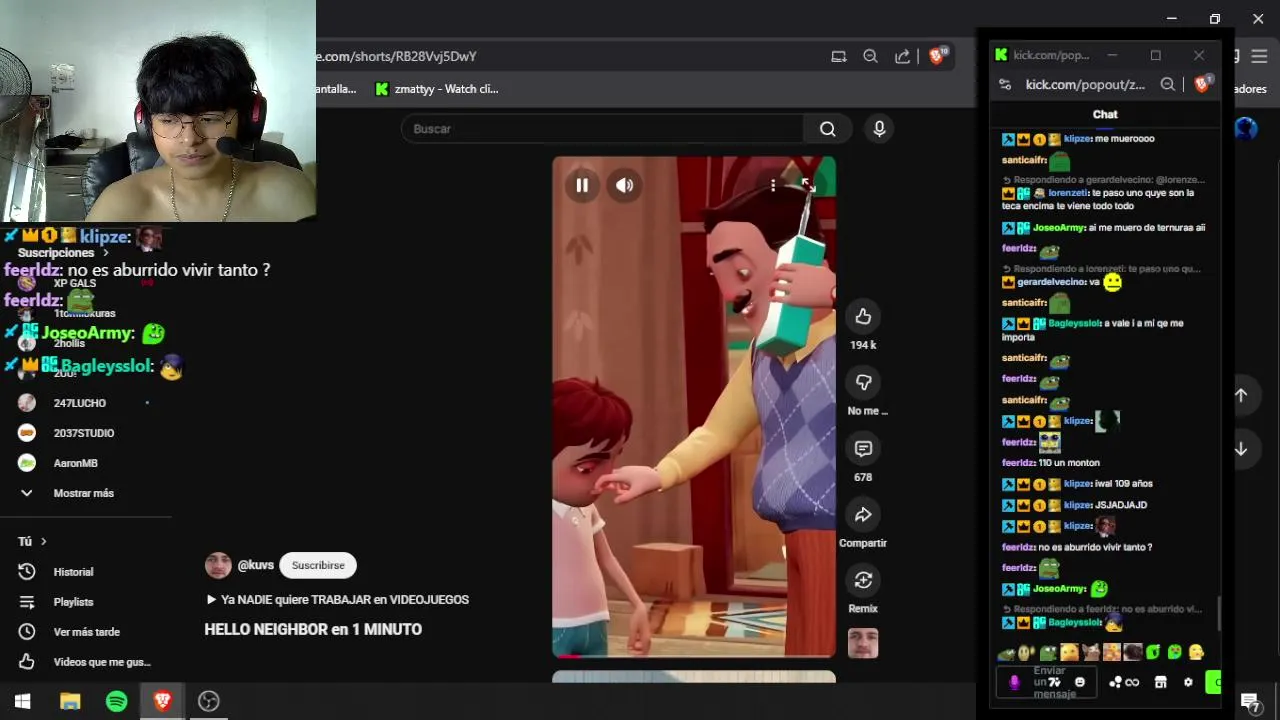Viewport: 1280px width, 720px height.
Task: Expand the Tú section chevron
Action: point(43,541)
